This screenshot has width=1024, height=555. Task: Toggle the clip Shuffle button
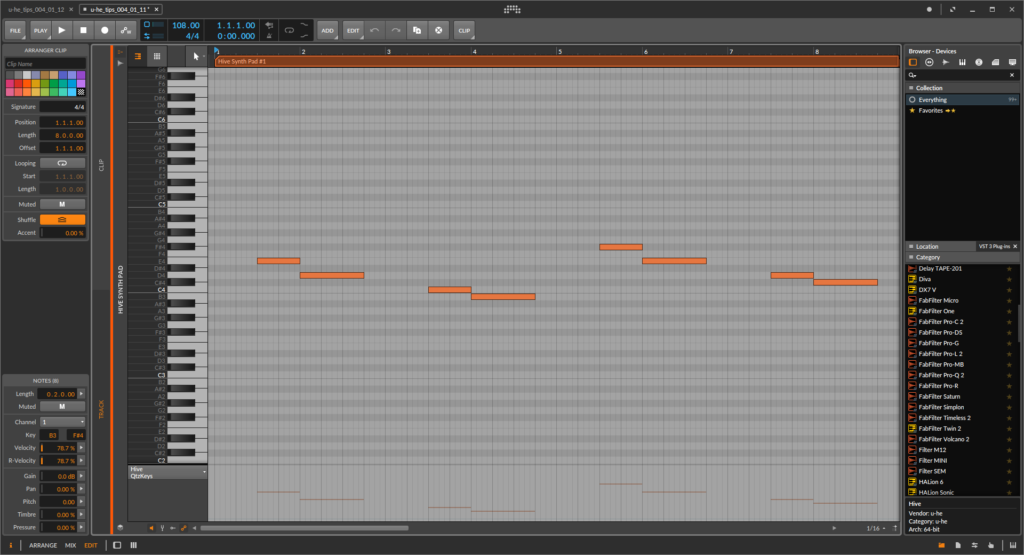62,219
